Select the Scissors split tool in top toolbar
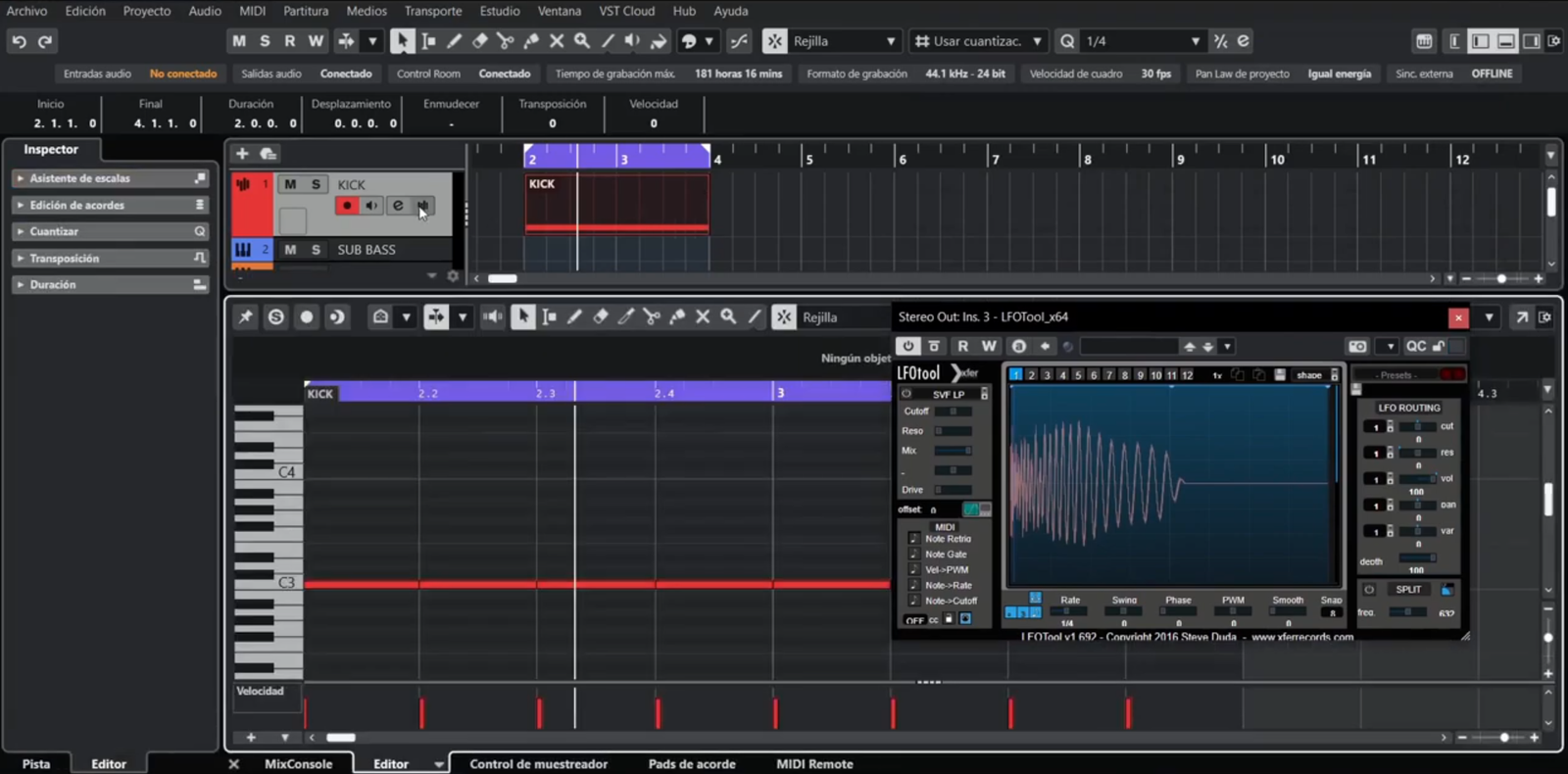Image resolution: width=1568 pixels, height=774 pixels. 505,41
